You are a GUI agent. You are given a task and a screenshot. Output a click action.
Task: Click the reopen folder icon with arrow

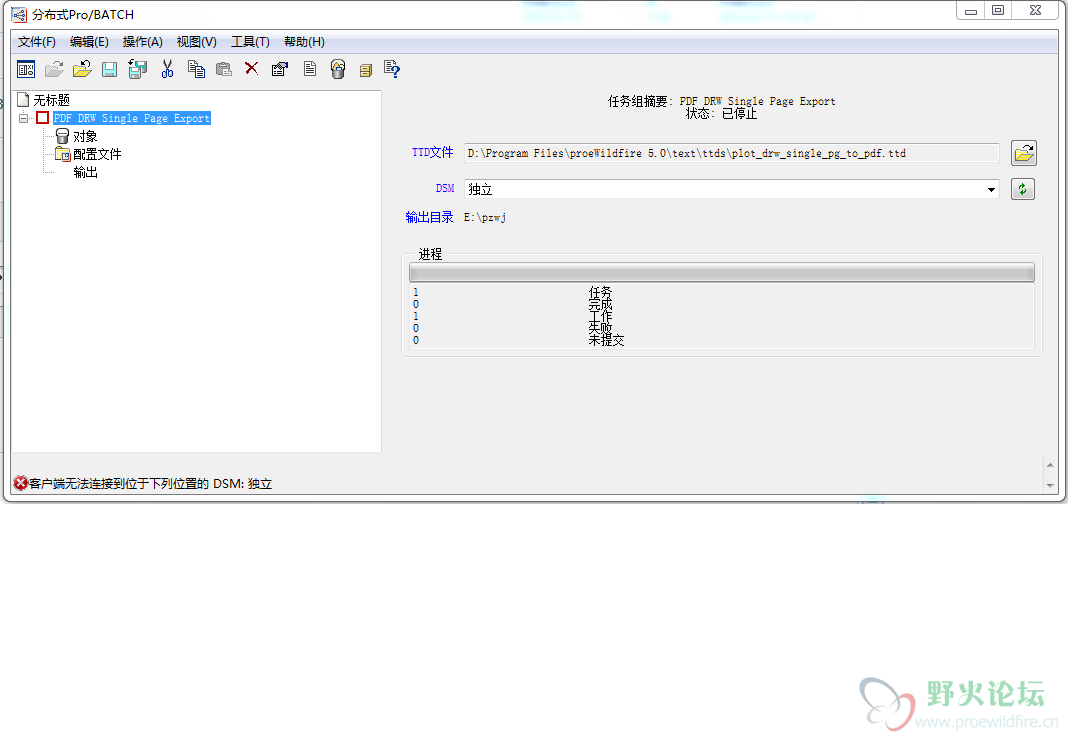(x=82, y=69)
